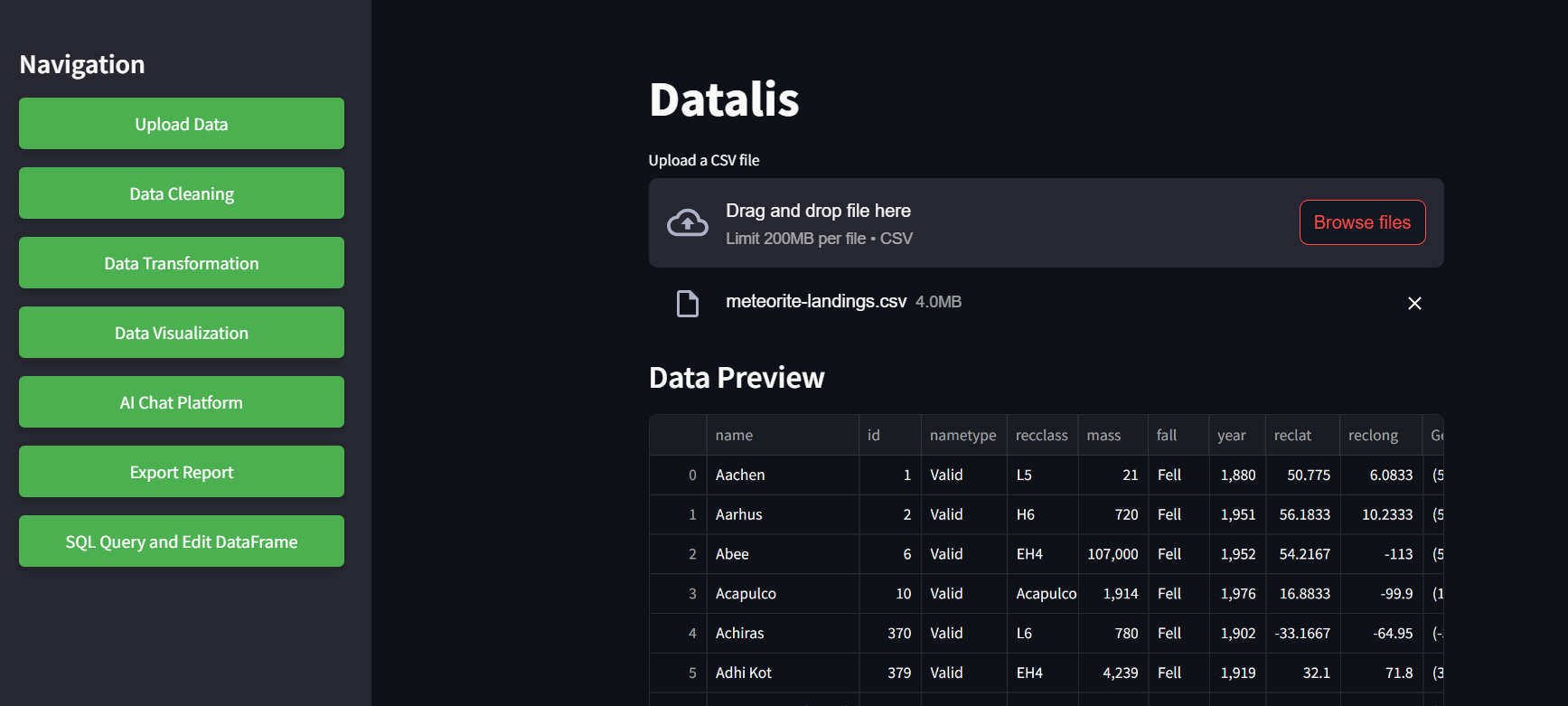Click the row index 0 cell
1568x706 pixels.
tap(678, 475)
